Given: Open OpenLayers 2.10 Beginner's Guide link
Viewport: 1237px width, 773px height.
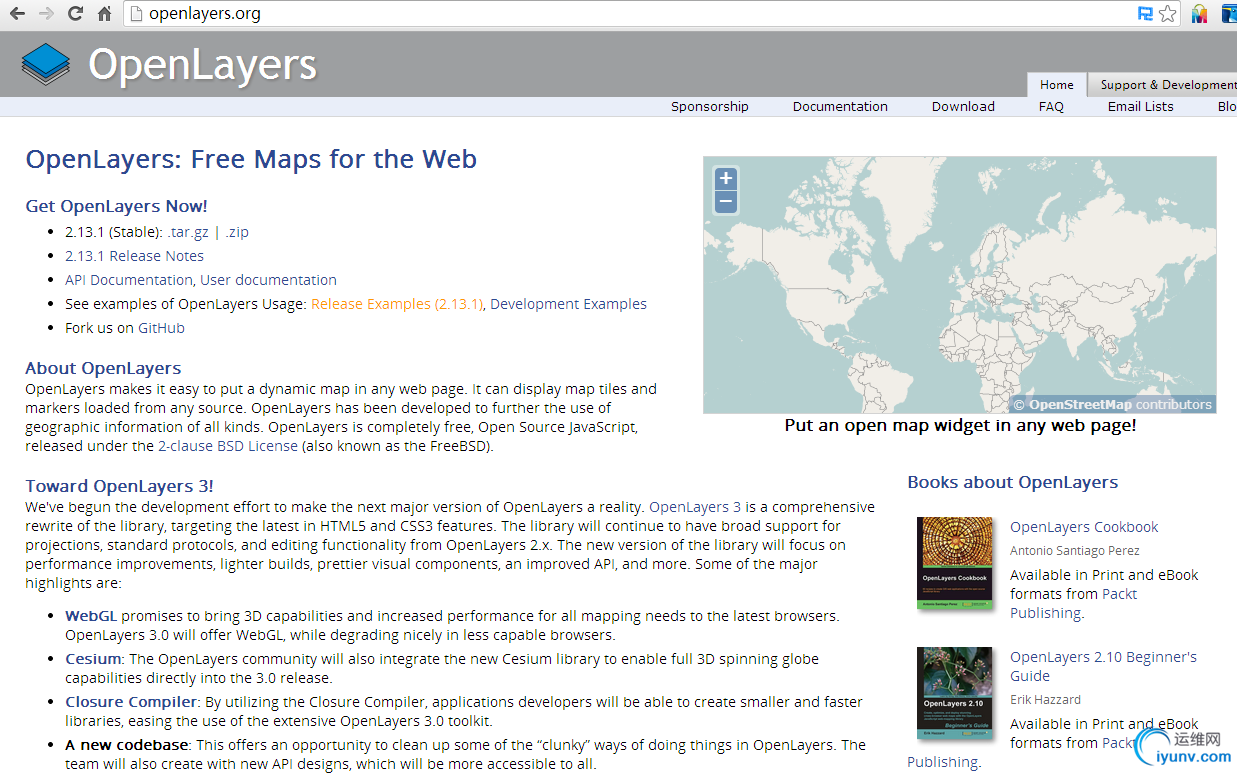Looking at the screenshot, I should coord(1103,666).
